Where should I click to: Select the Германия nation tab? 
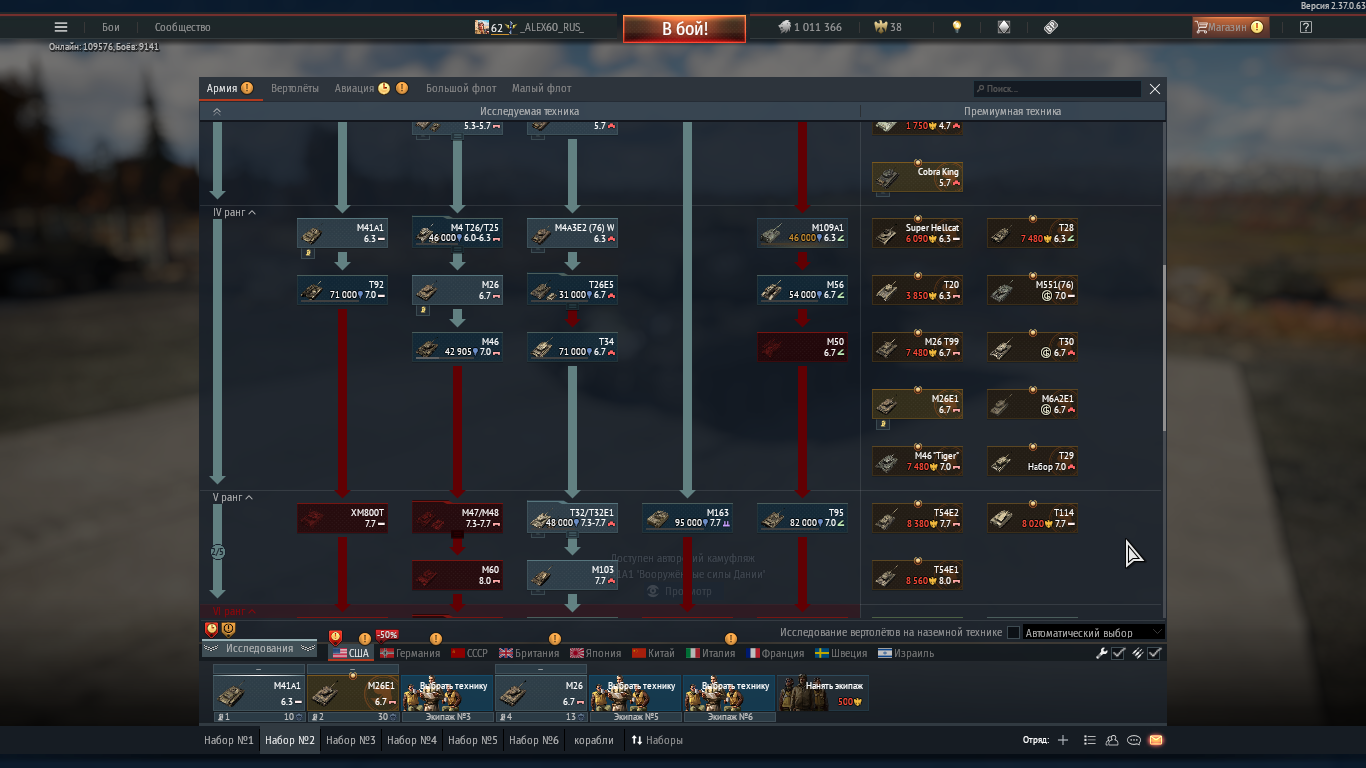pos(409,653)
